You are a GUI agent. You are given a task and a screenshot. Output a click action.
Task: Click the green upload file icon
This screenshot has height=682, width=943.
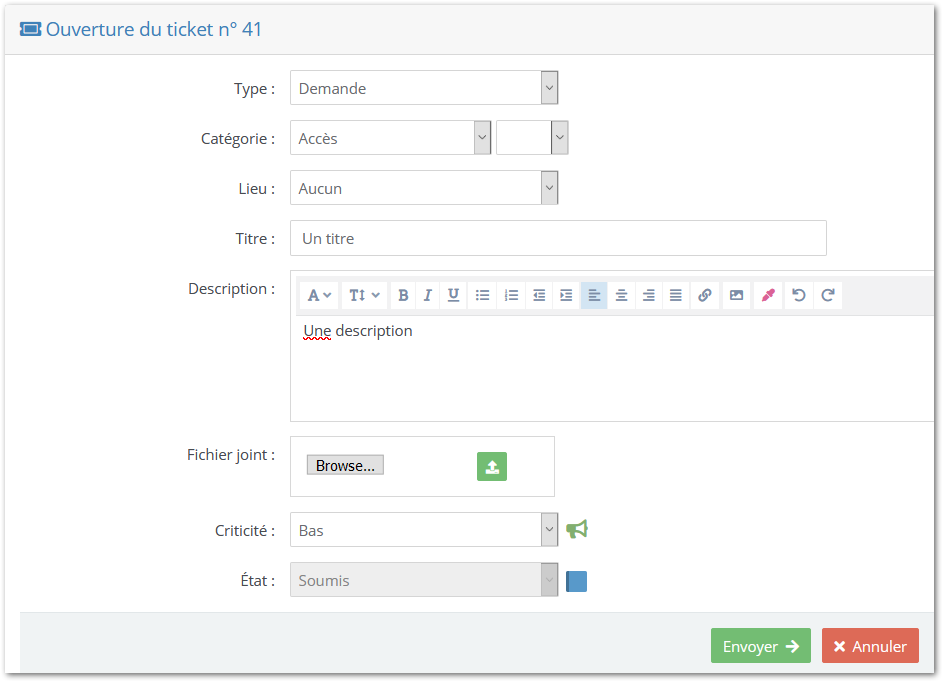point(492,467)
